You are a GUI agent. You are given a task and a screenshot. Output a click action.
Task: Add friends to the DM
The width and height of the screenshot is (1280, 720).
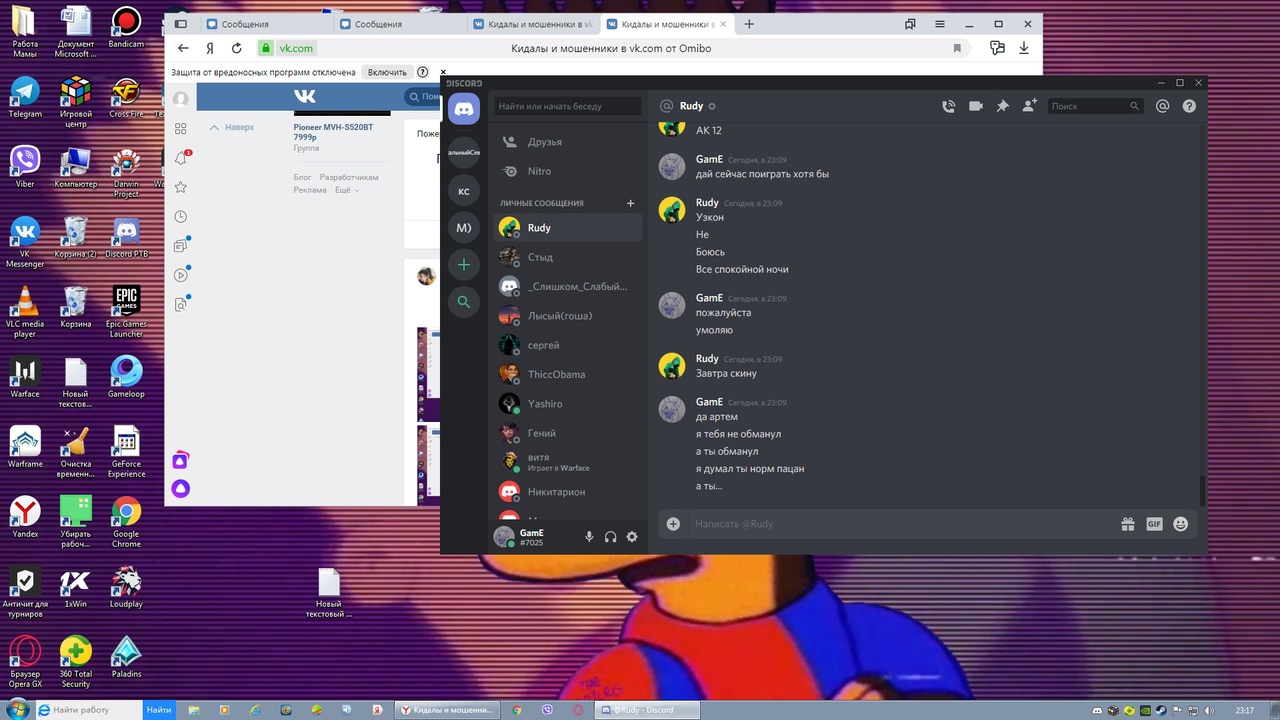pos(1029,106)
